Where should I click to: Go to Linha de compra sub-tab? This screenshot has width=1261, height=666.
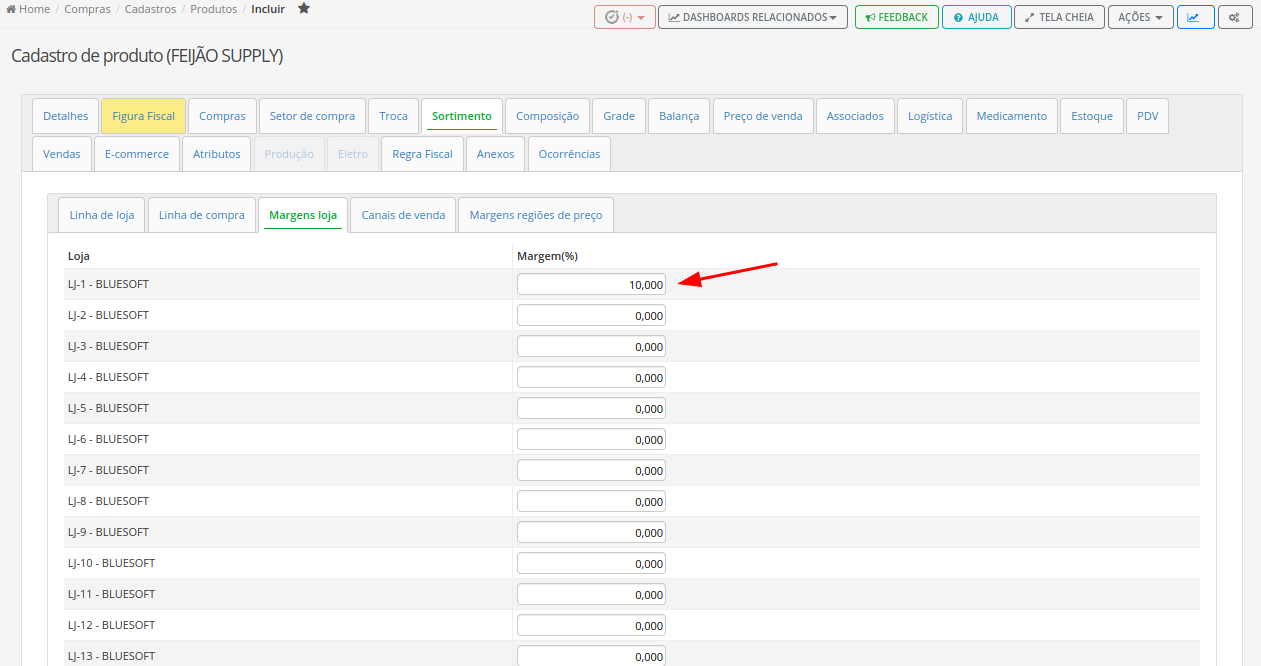click(x=201, y=215)
